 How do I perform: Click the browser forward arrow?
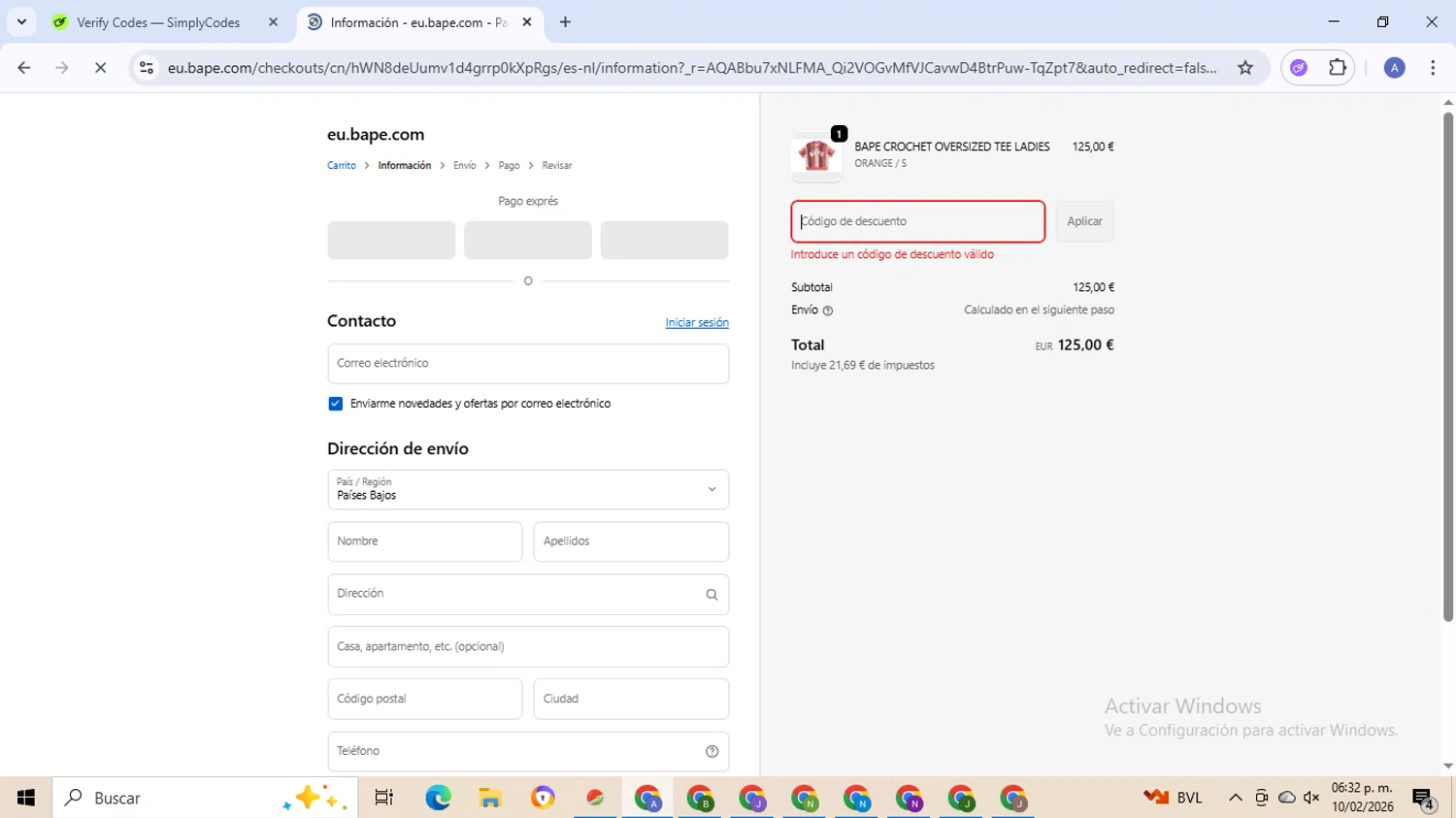point(62,68)
